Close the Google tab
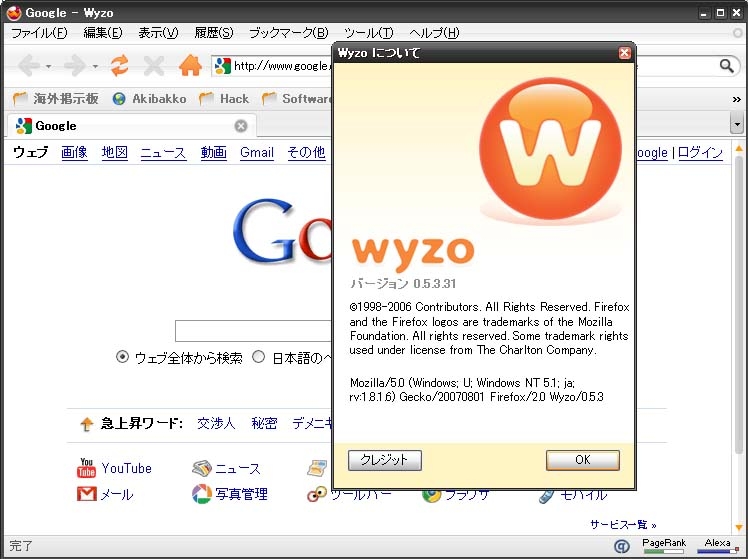The image size is (748, 559). click(x=241, y=126)
